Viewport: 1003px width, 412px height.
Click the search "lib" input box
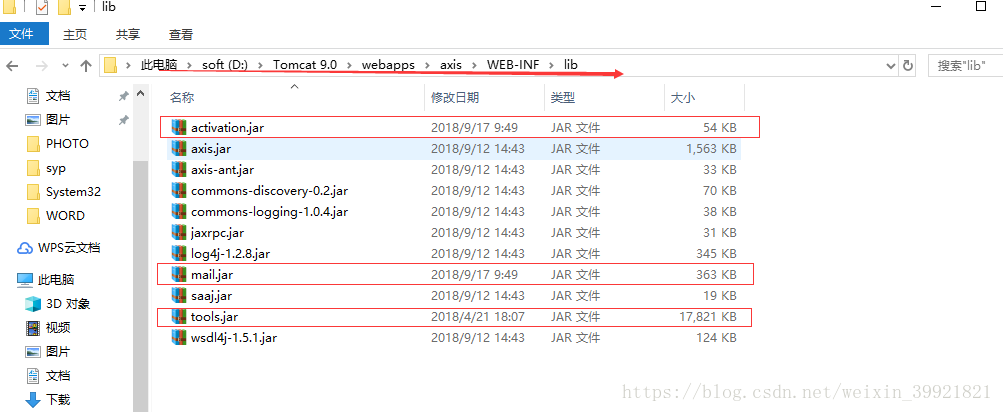[965, 65]
